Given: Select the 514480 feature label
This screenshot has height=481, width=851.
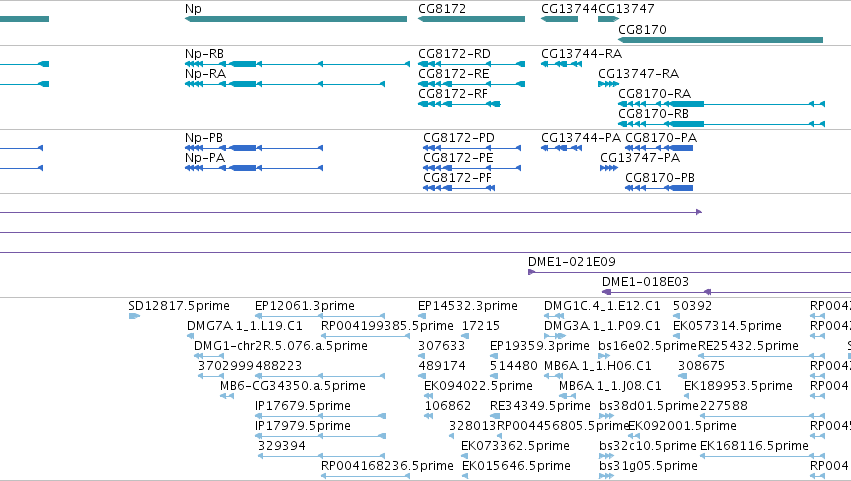Looking at the screenshot, I should 513,366.
